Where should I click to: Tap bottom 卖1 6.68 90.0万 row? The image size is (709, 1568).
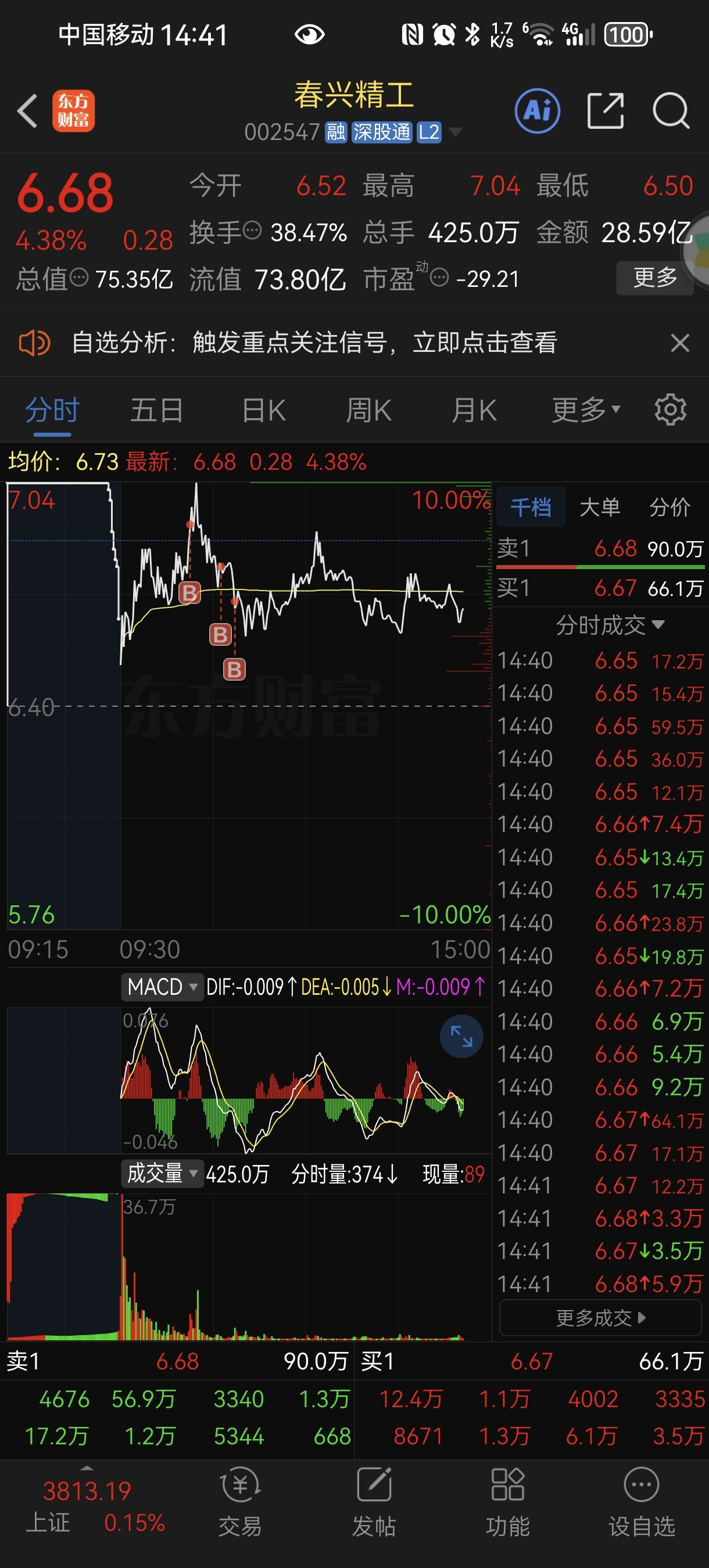pos(177,1362)
